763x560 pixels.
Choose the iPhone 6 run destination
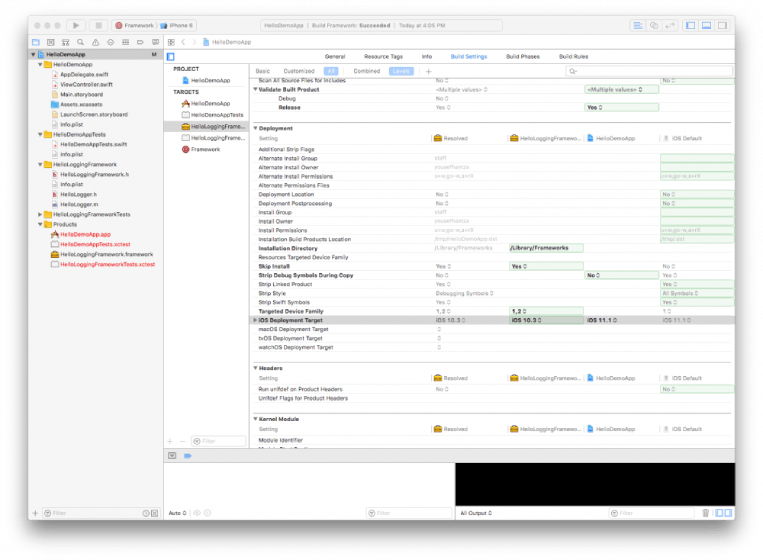pyautogui.click(x=177, y=25)
